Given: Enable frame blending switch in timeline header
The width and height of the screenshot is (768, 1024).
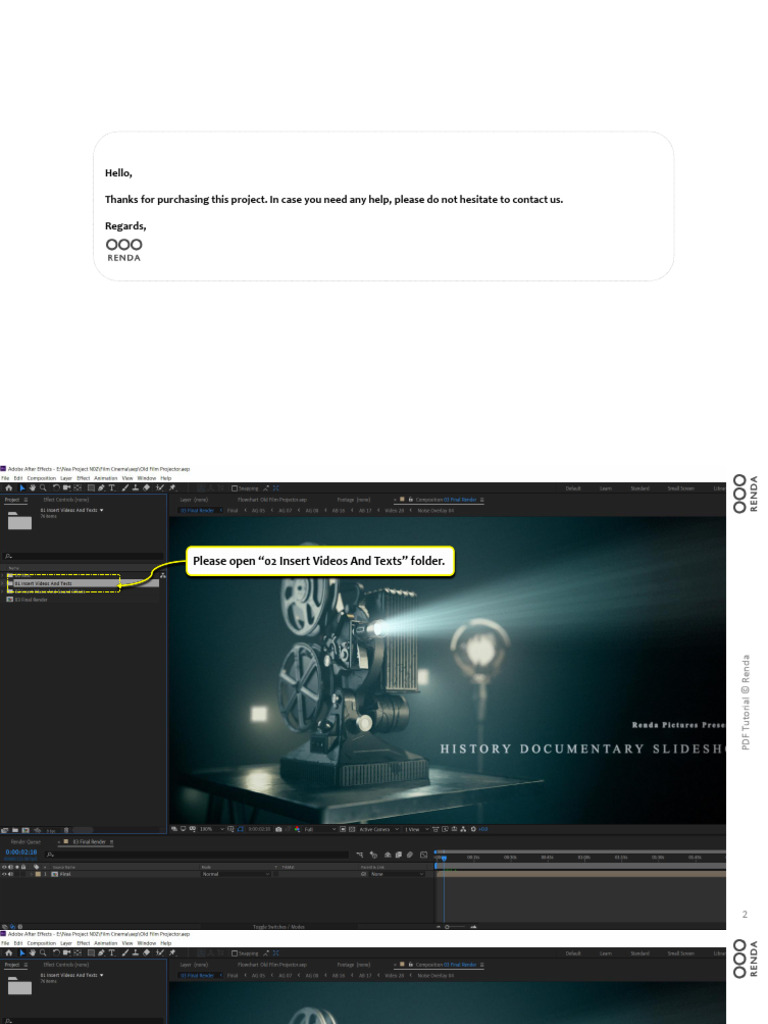Looking at the screenshot, I should [x=398, y=855].
